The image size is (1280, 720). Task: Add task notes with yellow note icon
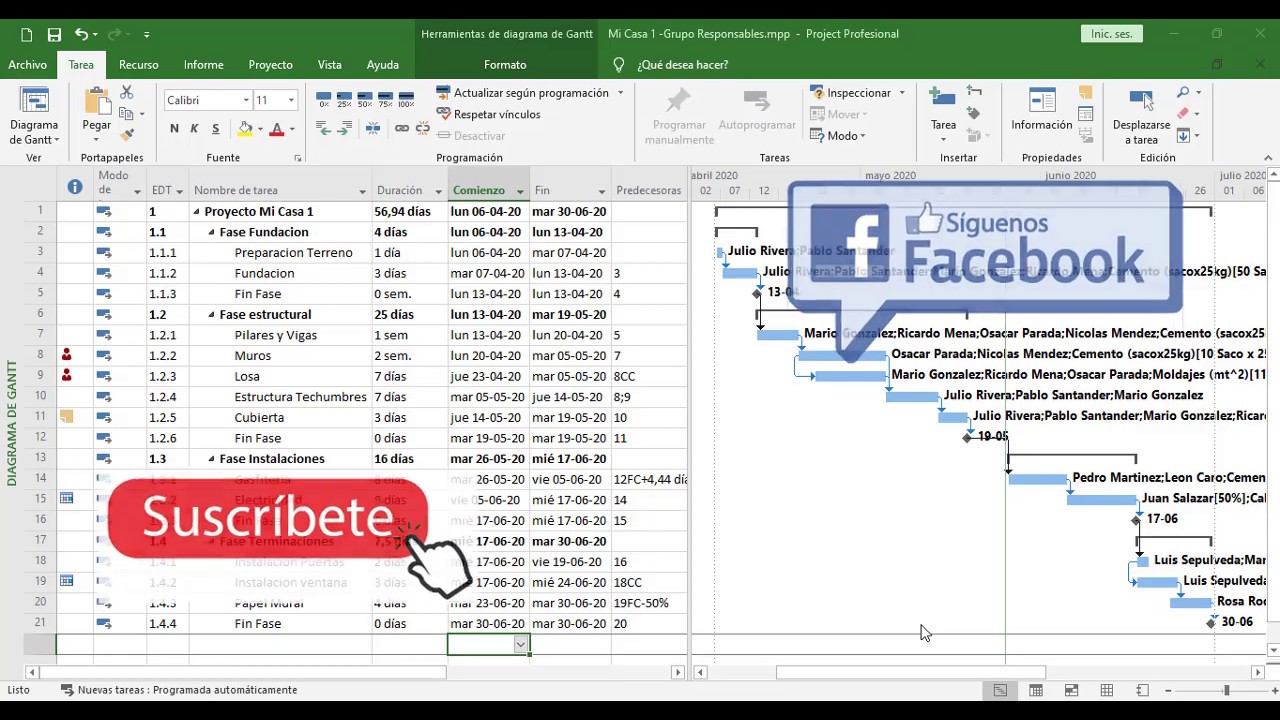(1085, 92)
